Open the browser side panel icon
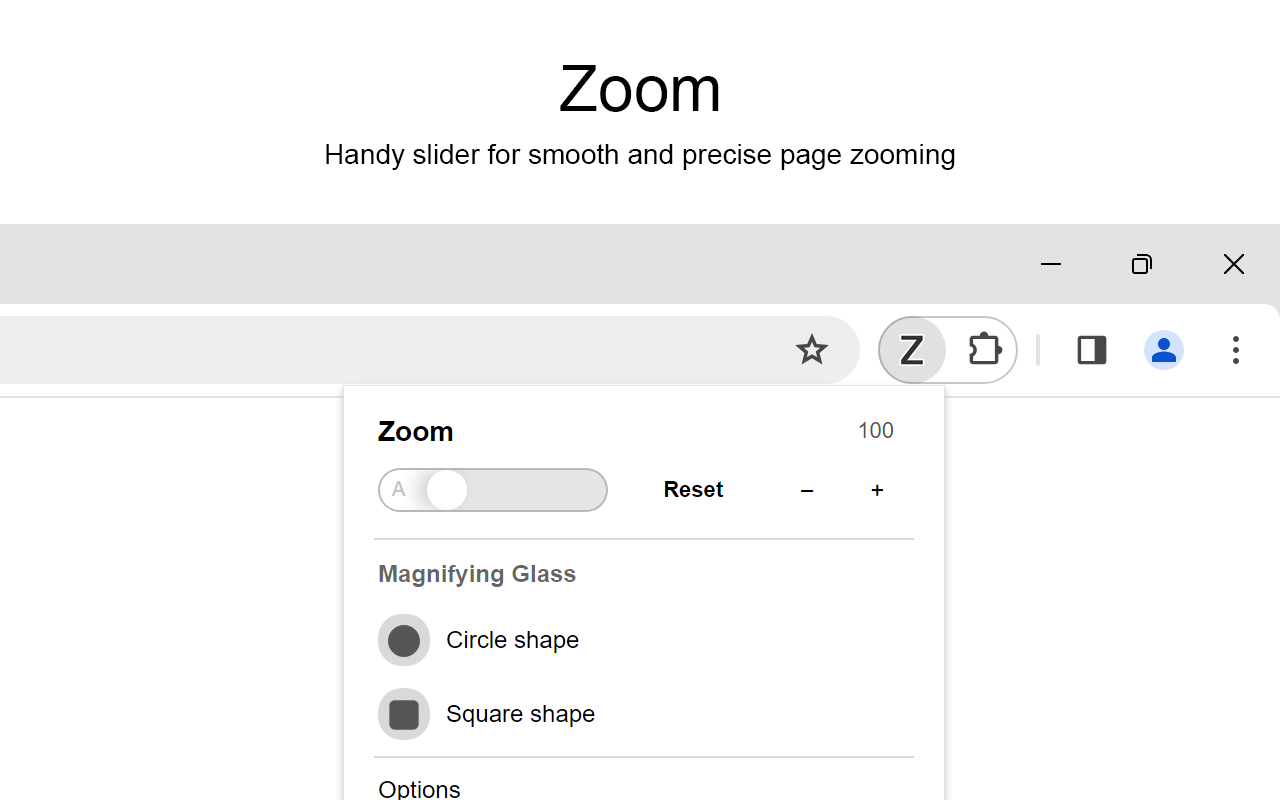The height and width of the screenshot is (800, 1280). tap(1091, 350)
